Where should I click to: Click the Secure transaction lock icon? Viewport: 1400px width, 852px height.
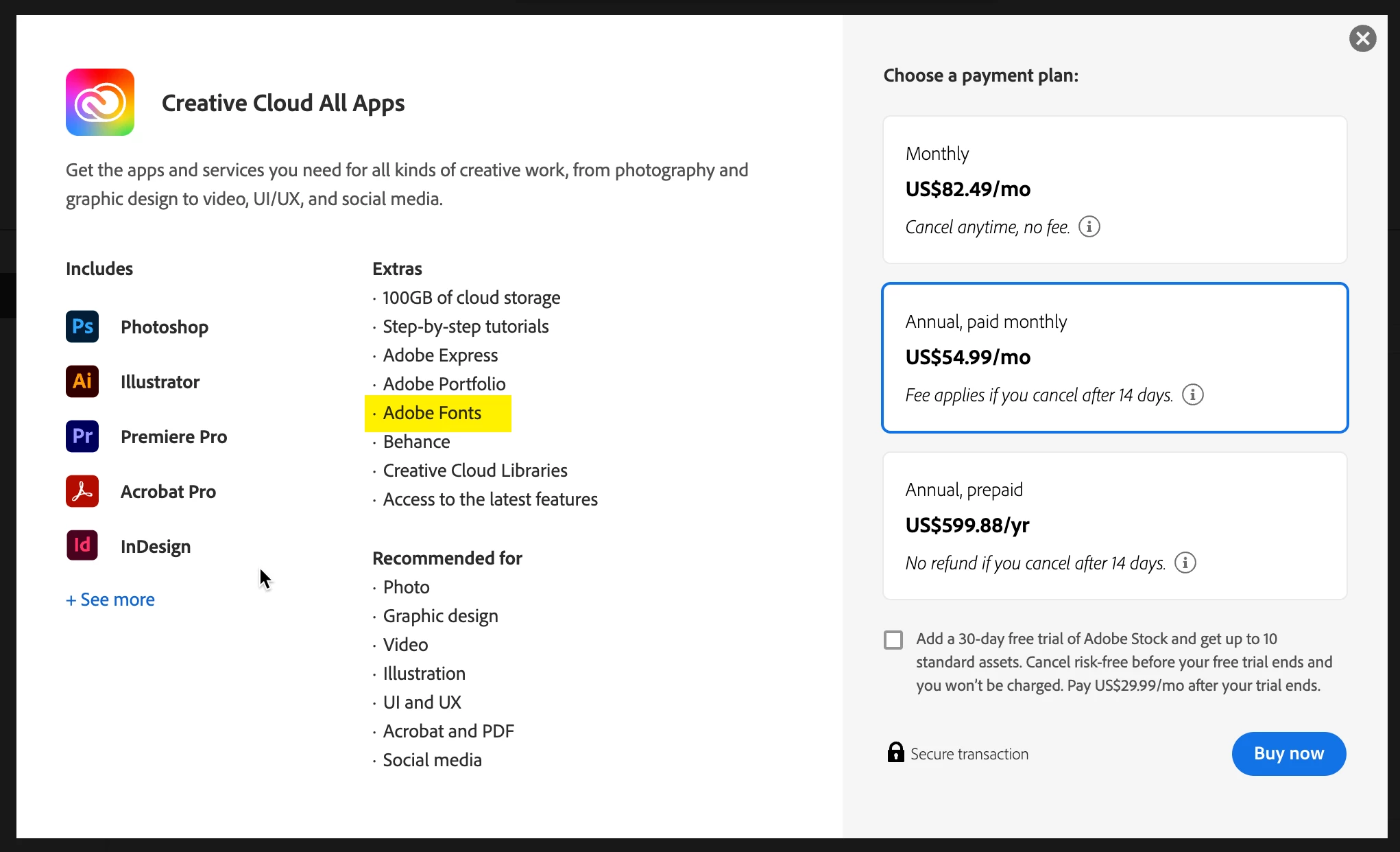pyautogui.click(x=895, y=753)
